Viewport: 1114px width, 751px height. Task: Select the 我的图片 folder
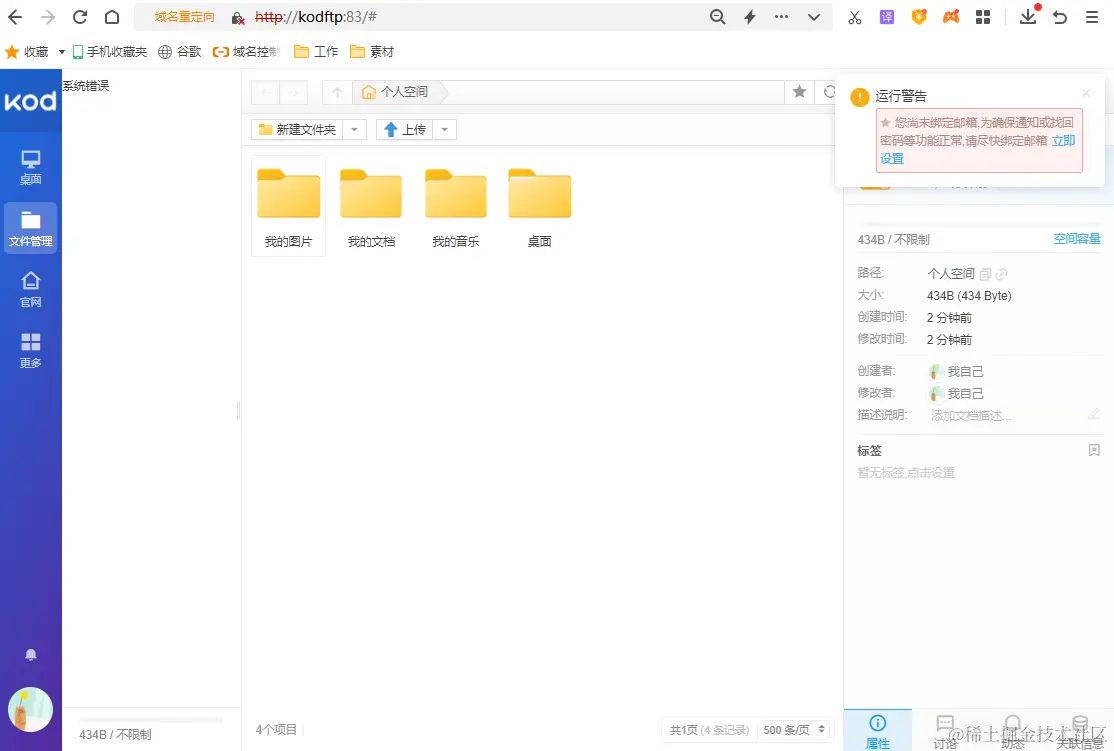(288, 206)
